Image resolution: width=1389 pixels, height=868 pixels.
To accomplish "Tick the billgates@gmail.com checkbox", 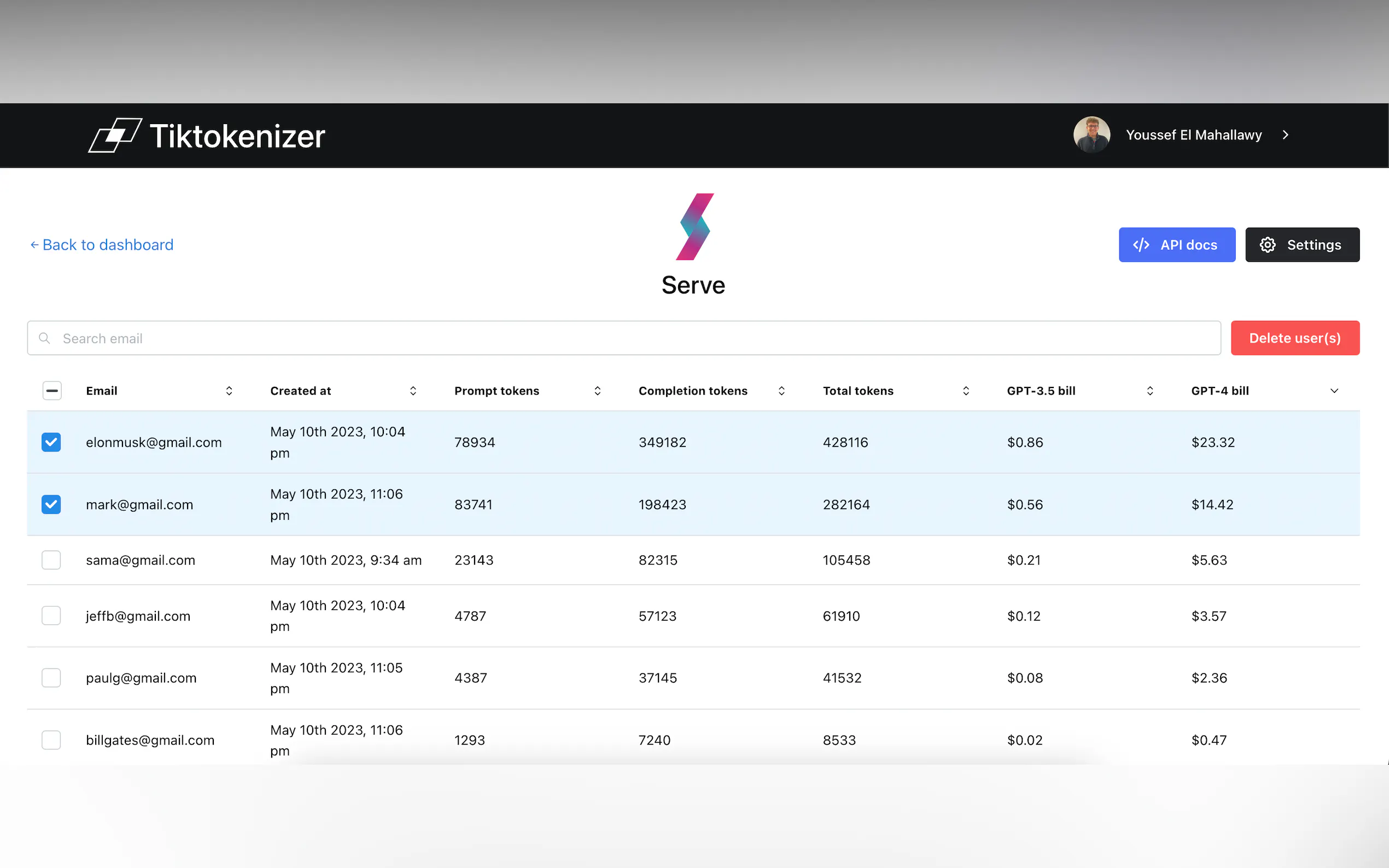I will click(51, 740).
